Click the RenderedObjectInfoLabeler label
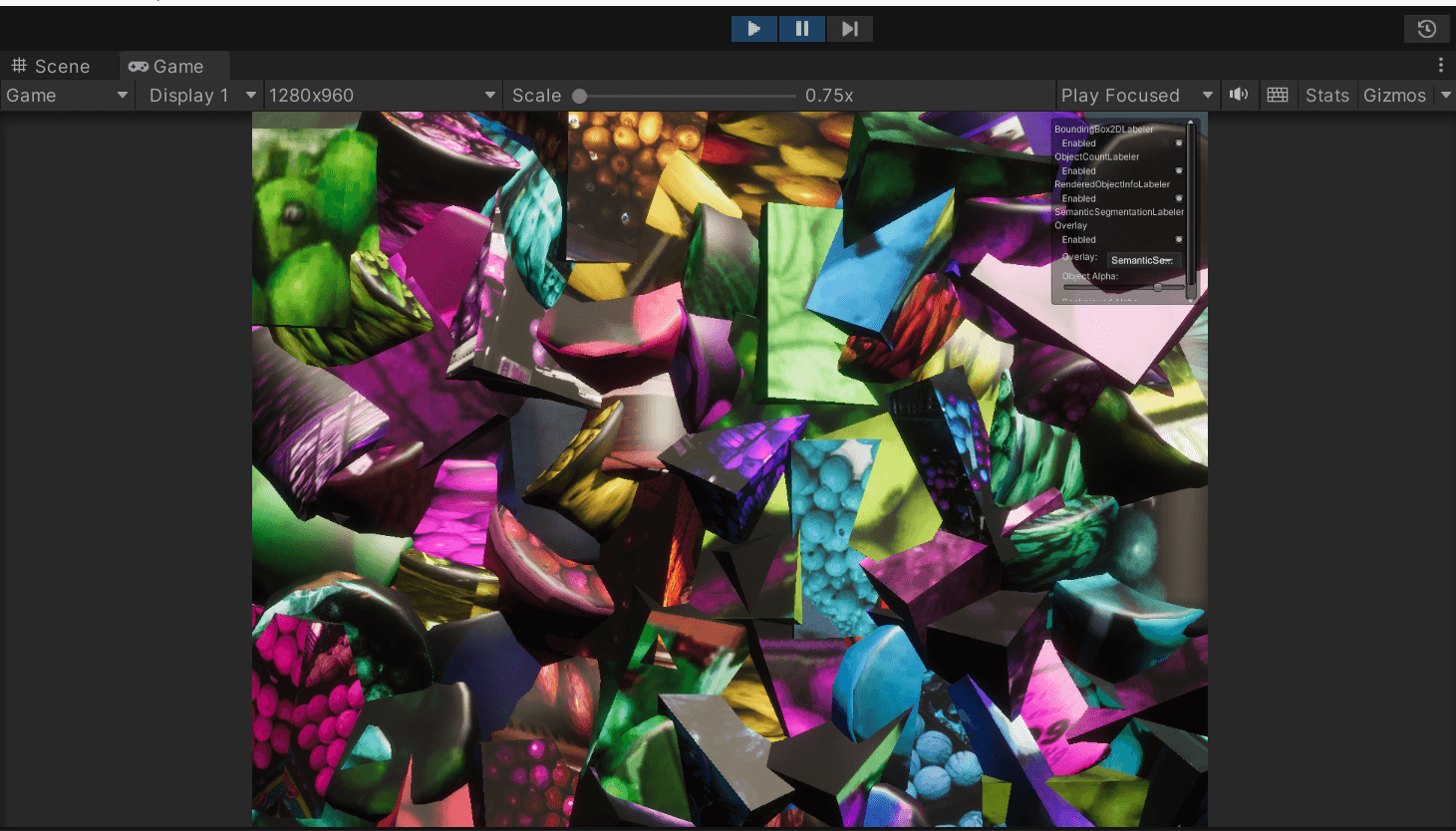This screenshot has width=1456, height=831. [1112, 184]
